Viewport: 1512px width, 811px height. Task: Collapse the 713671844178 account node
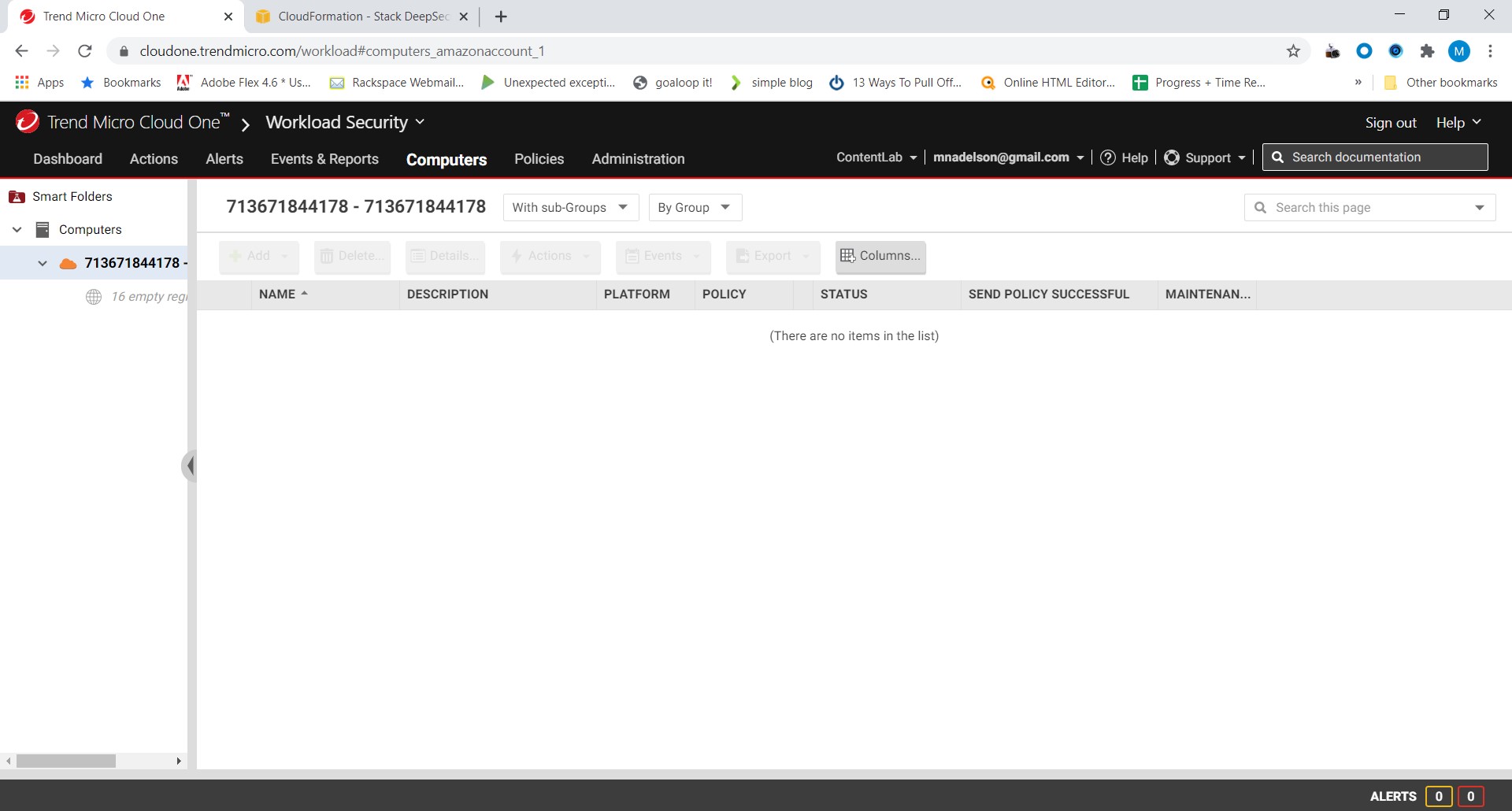(43, 263)
